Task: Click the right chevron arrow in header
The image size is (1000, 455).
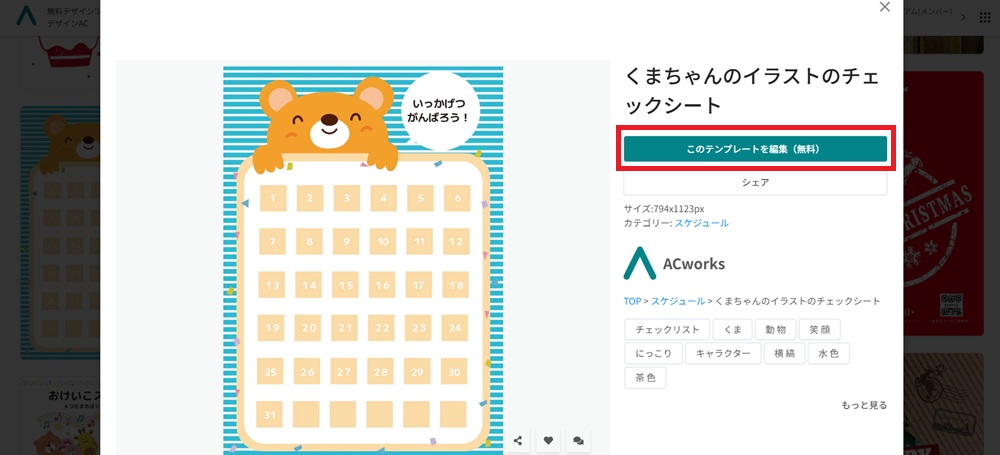Action: (963, 17)
